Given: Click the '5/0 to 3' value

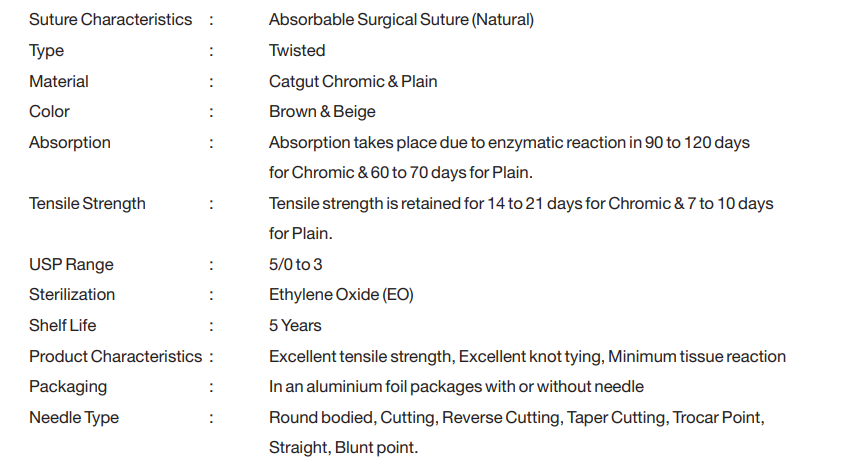Looking at the screenshot, I should [296, 265].
